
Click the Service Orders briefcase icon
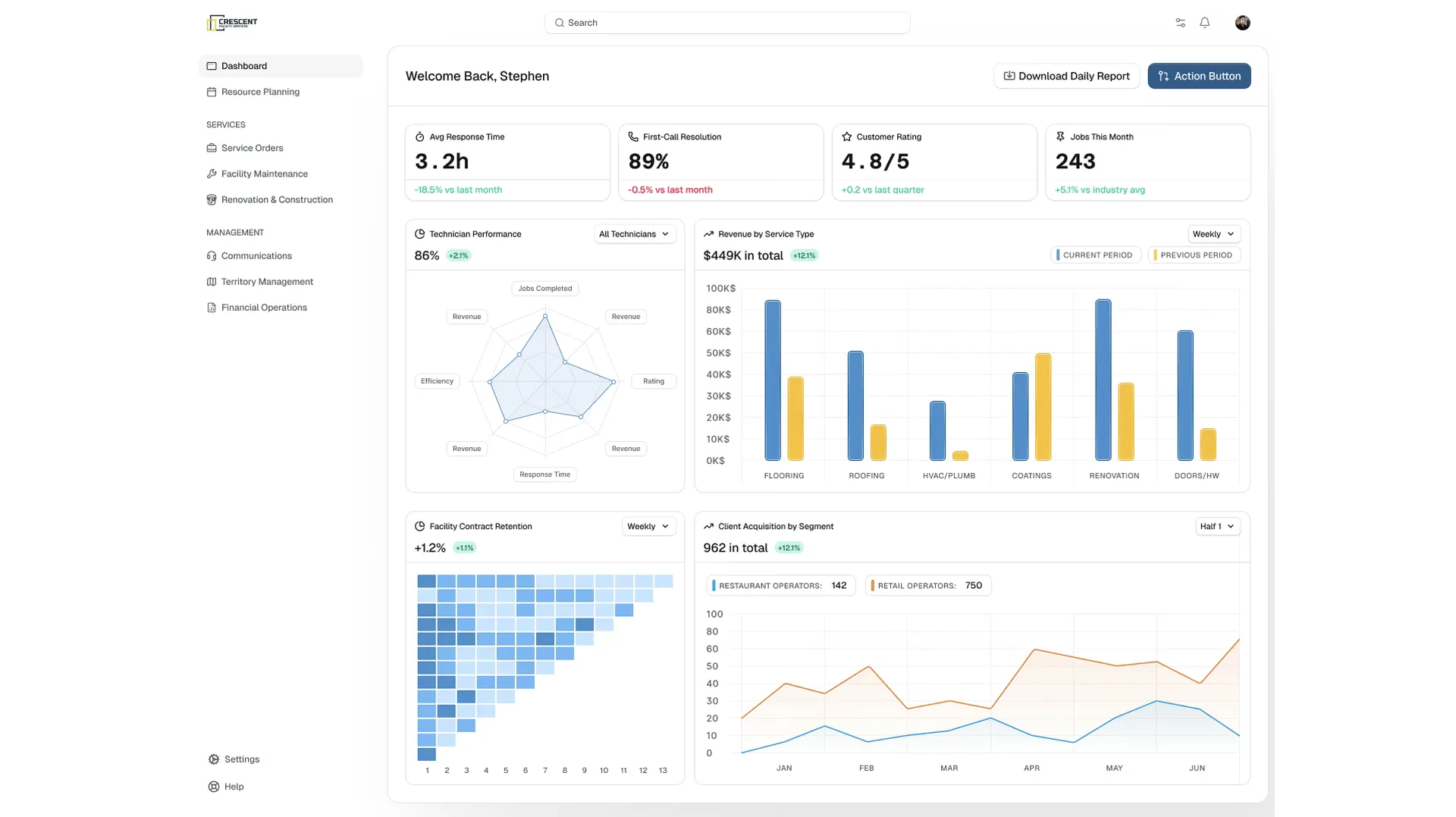coord(212,148)
